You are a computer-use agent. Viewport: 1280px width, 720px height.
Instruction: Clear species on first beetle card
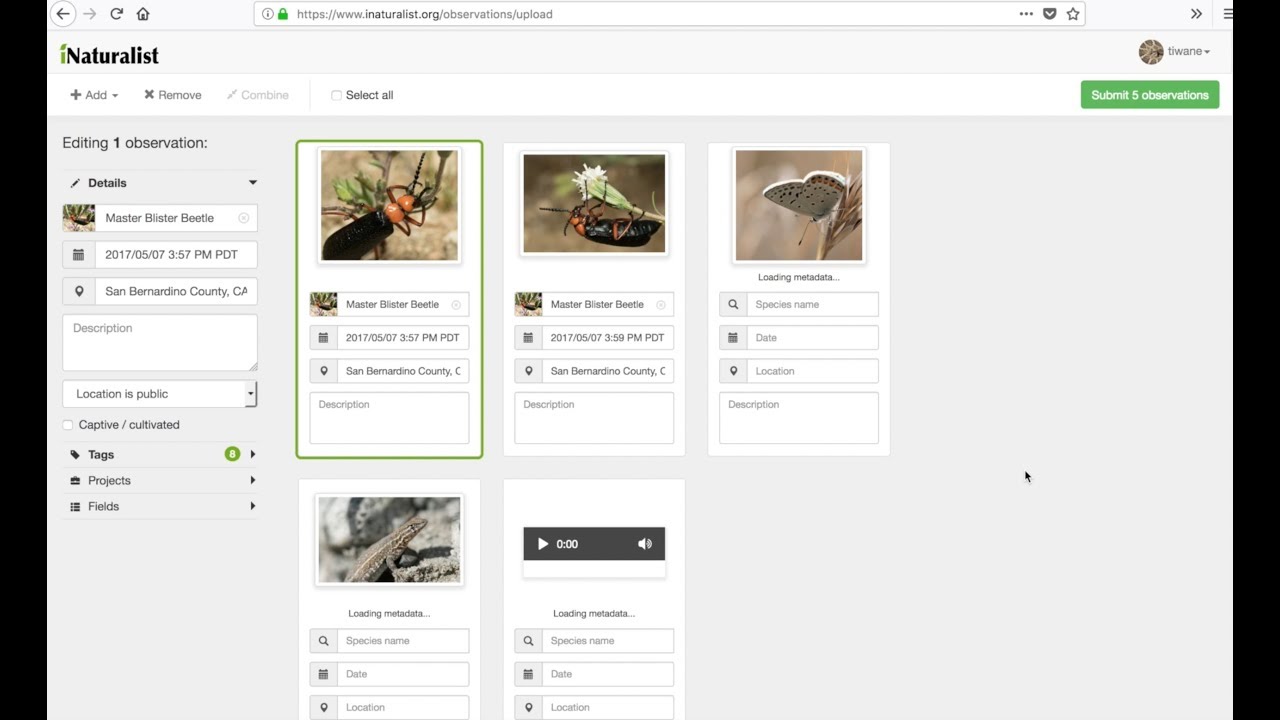click(x=456, y=304)
